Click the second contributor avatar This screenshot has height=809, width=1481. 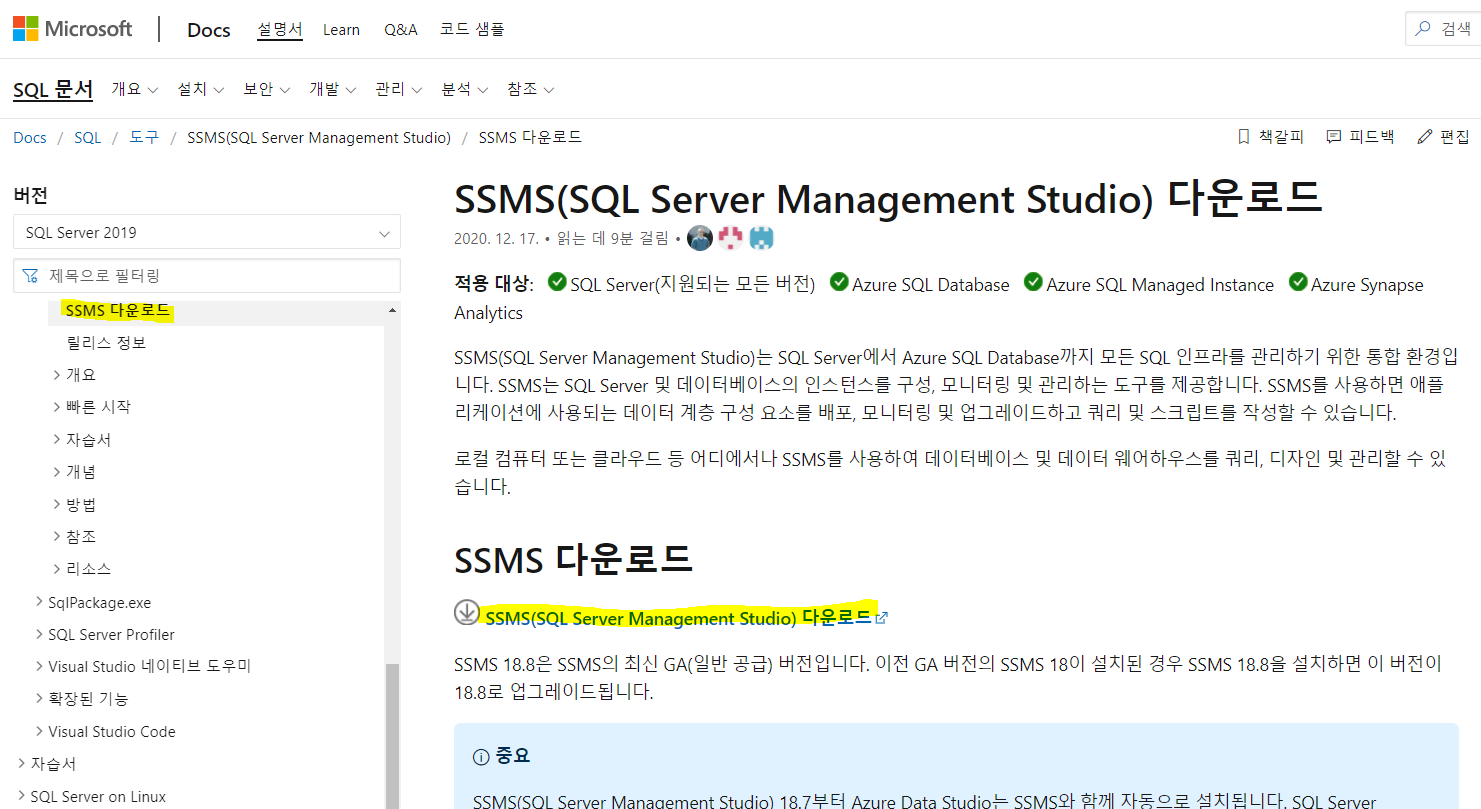tap(732, 238)
